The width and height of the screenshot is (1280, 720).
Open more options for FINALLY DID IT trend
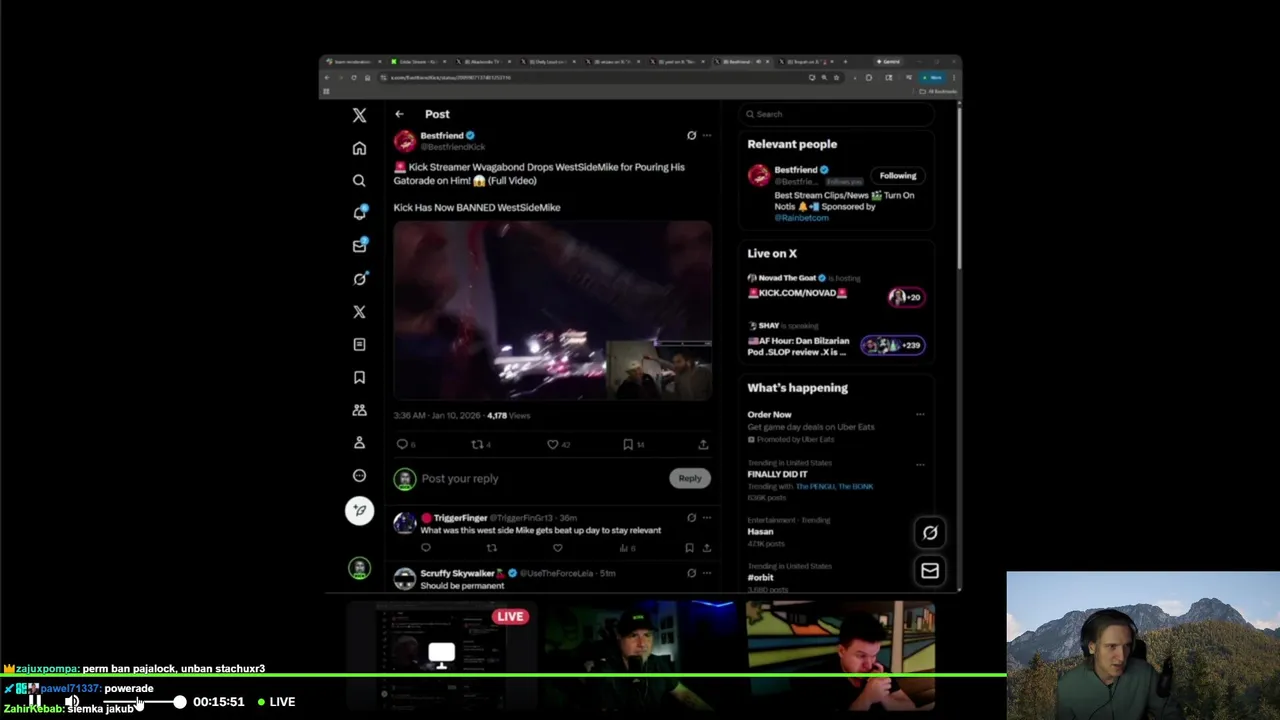click(920, 464)
